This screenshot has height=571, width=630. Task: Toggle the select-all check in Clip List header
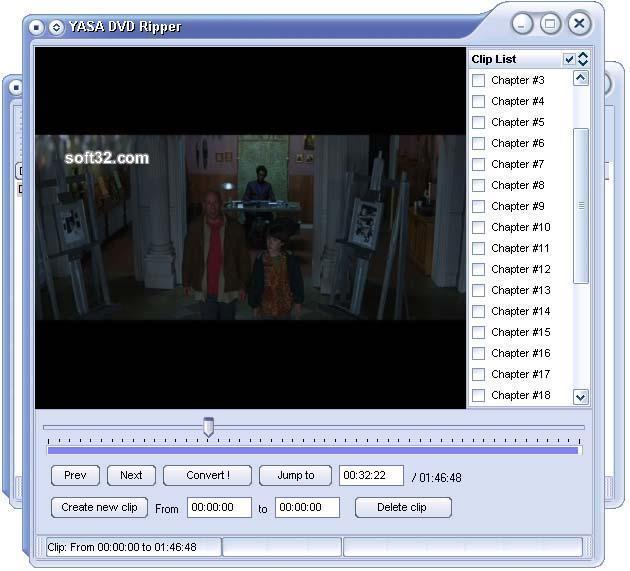coord(569,59)
